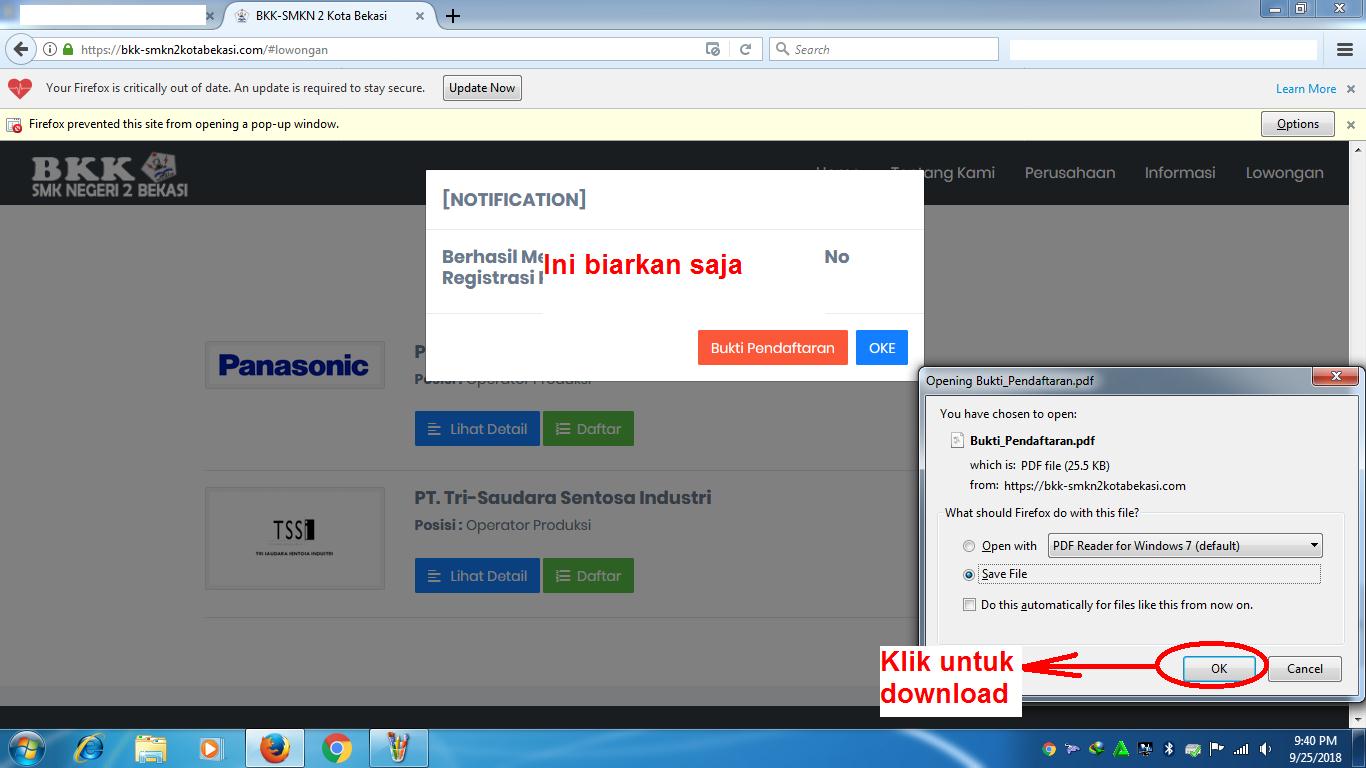
Task: Click the blocked pop-up icon in yellow bar
Action: click(x=14, y=125)
